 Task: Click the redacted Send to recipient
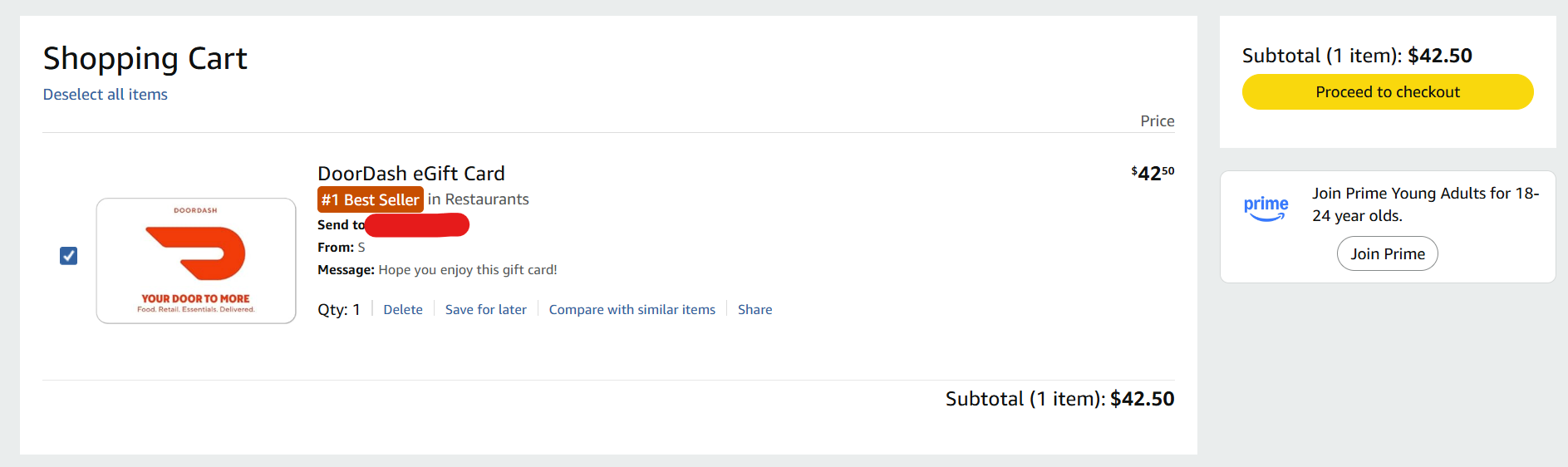click(x=416, y=225)
